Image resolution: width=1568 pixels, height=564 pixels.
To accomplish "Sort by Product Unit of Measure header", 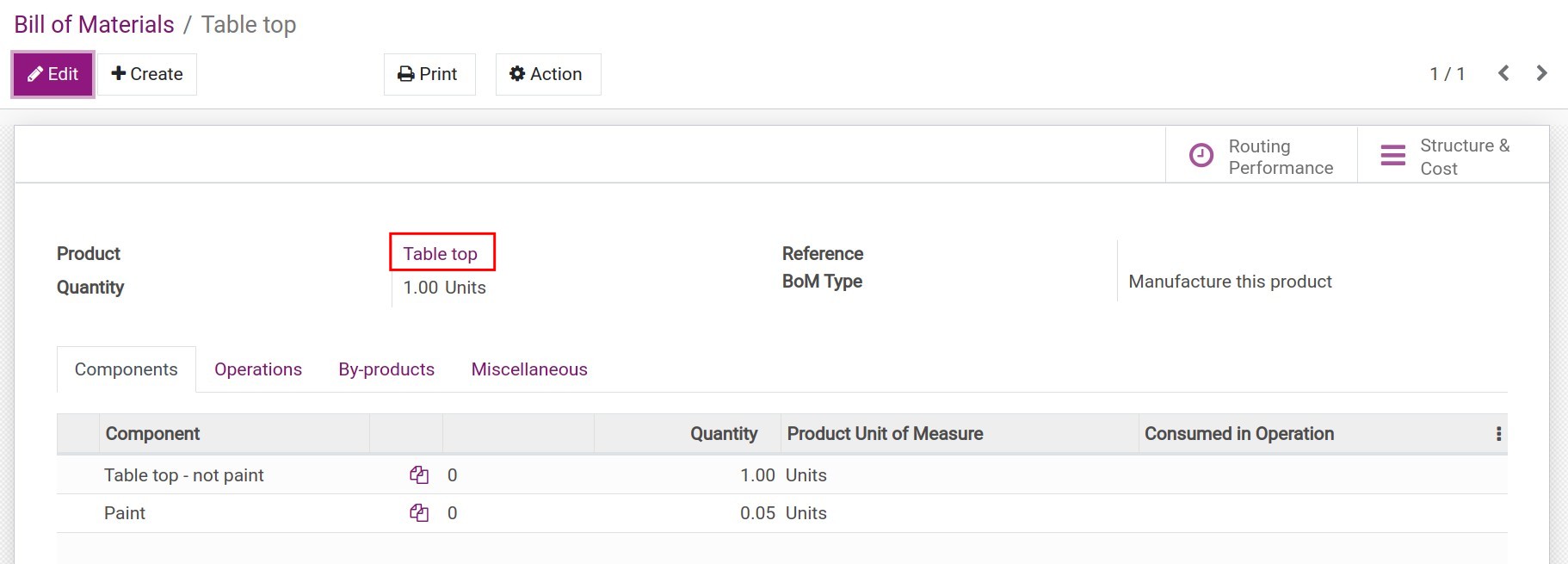I will pos(960,434).
